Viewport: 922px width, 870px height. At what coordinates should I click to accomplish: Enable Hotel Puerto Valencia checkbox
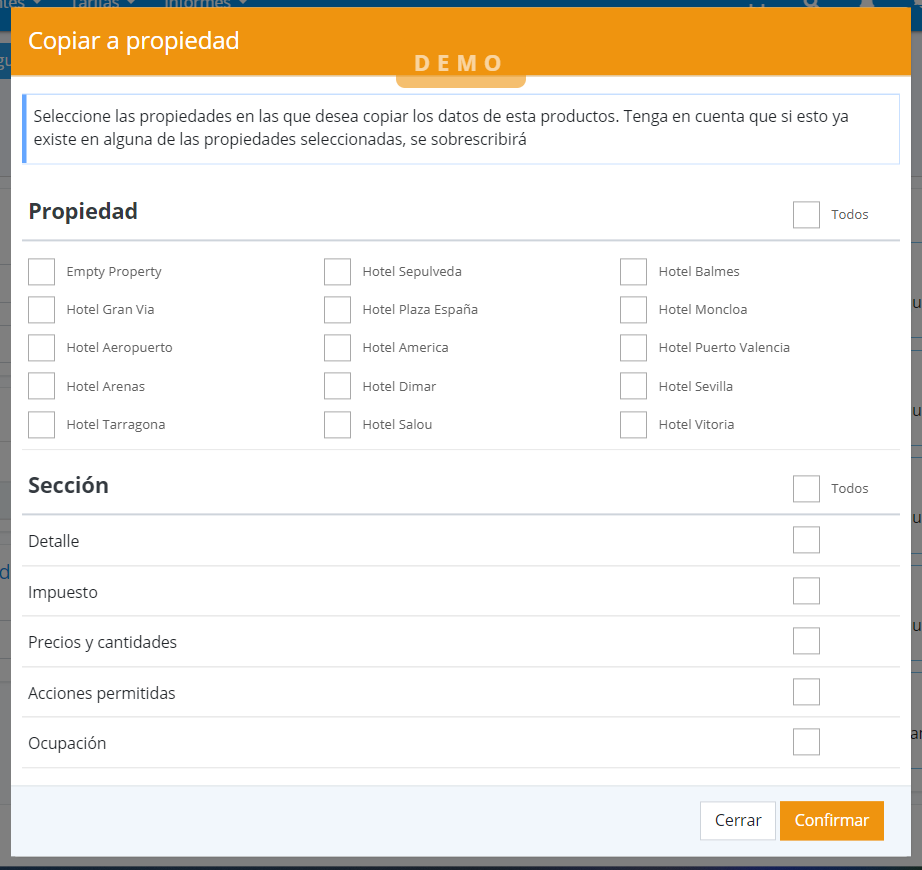[x=634, y=348]
